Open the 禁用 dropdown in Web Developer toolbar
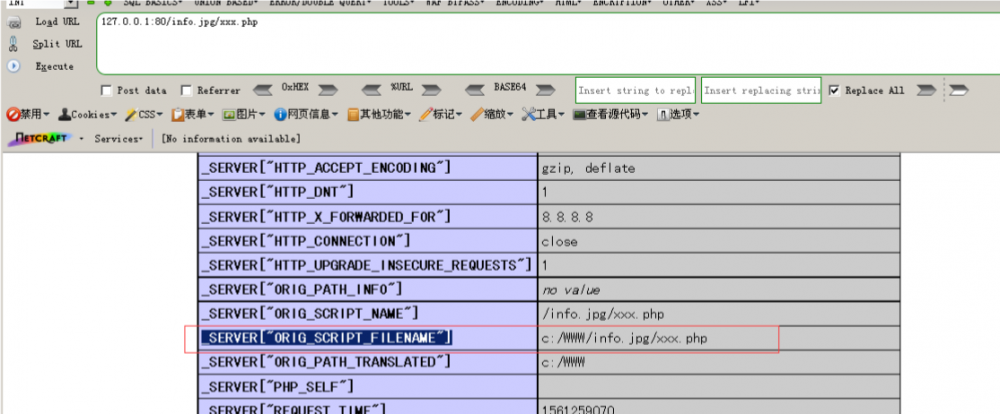The height and width of the screenshot is (414, 1000). 28,115
